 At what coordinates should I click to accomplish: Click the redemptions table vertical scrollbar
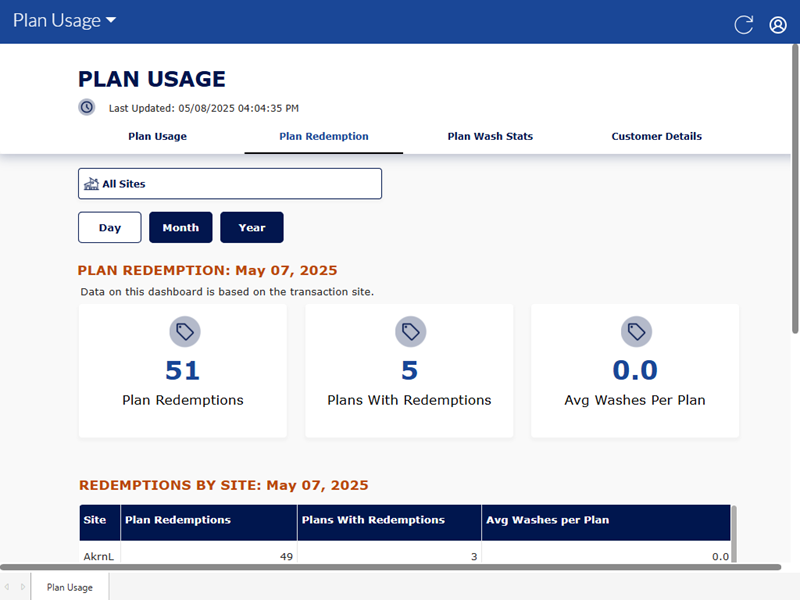[x=734, y=534]
